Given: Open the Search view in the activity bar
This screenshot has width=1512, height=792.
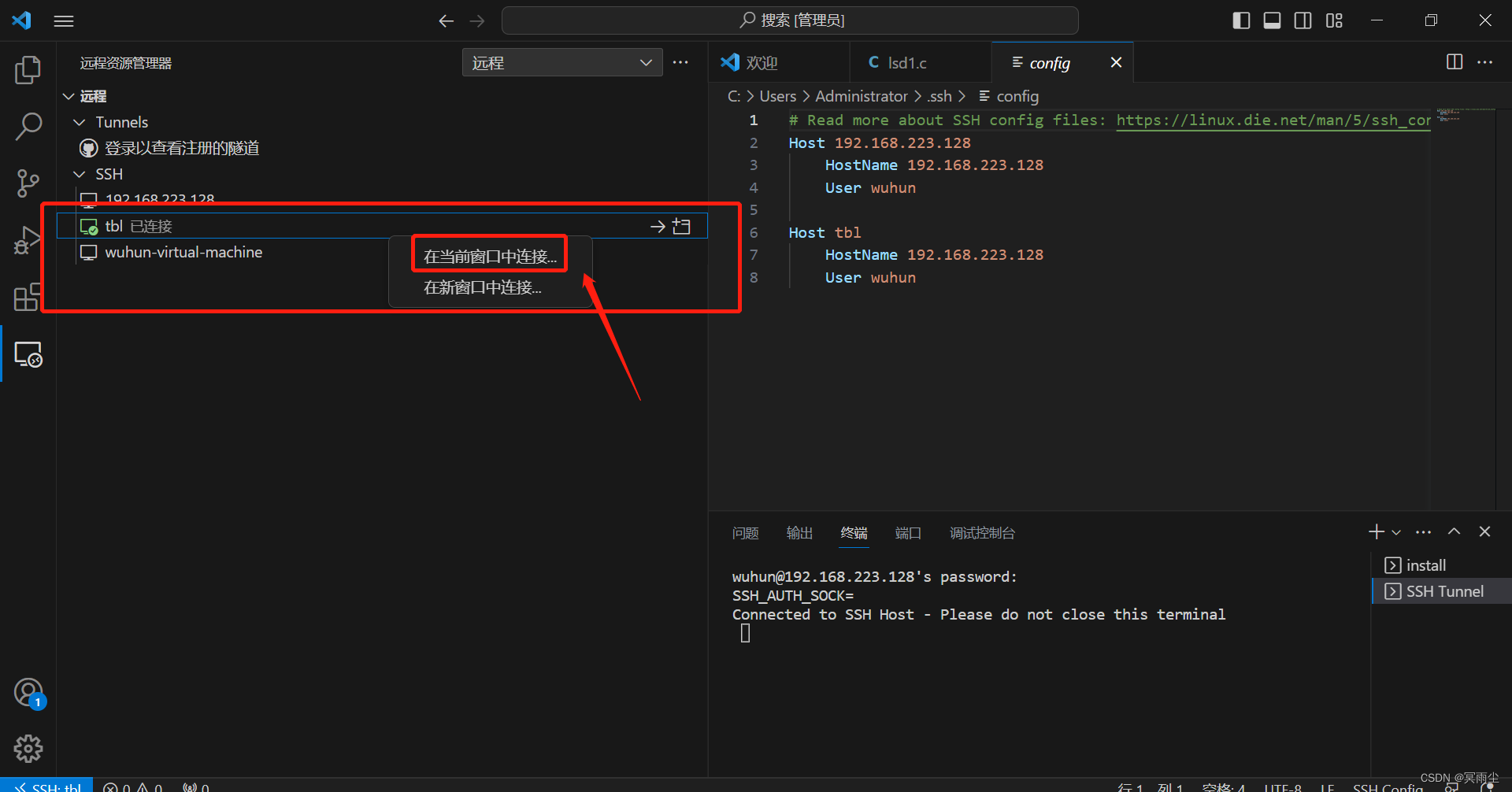Looking at the screenshot, I should [28, 126].
